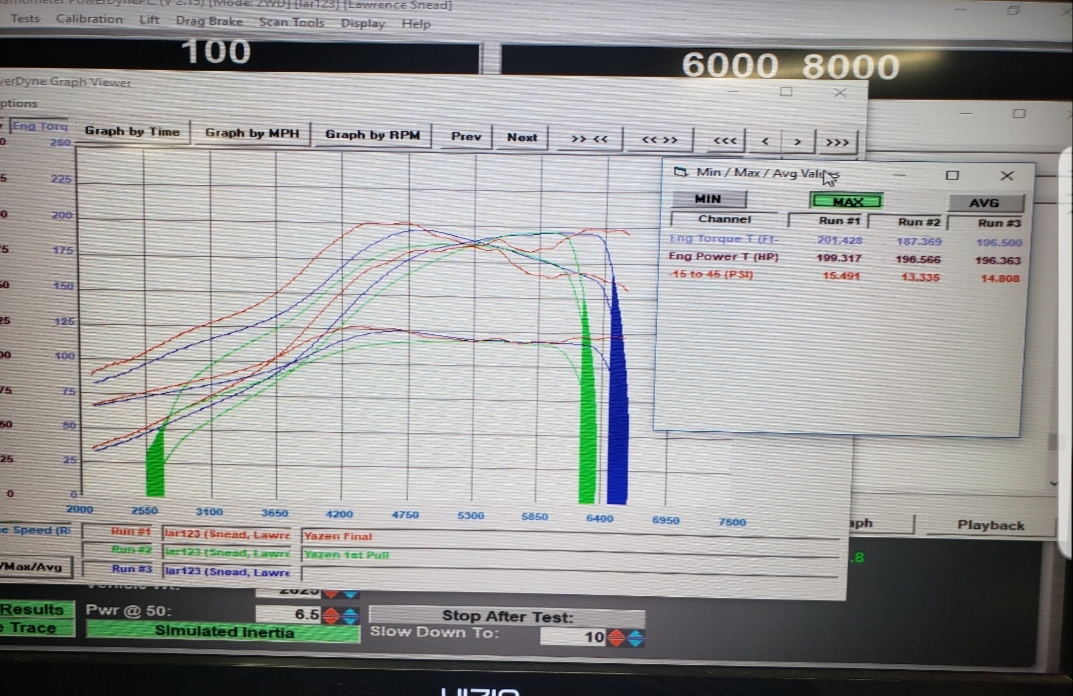Open the Options menu in Graph Viewer
Viewport: 1073px width, 696px height.
click(18, 103)
